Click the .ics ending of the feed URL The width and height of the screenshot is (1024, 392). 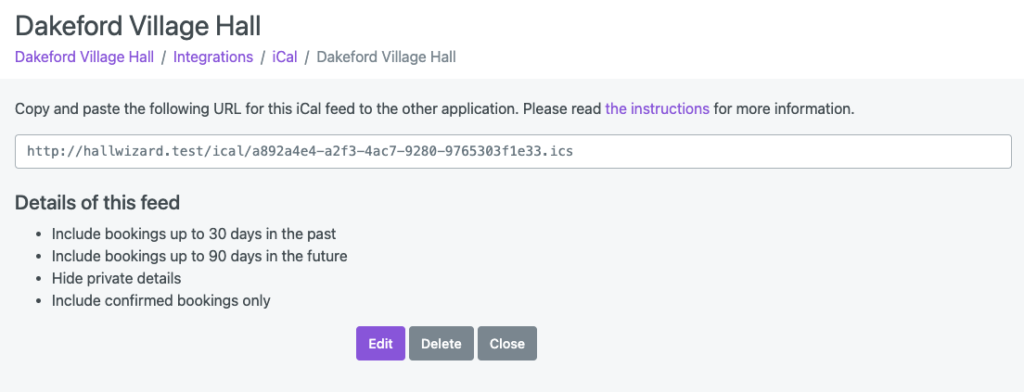click(560, 152)
